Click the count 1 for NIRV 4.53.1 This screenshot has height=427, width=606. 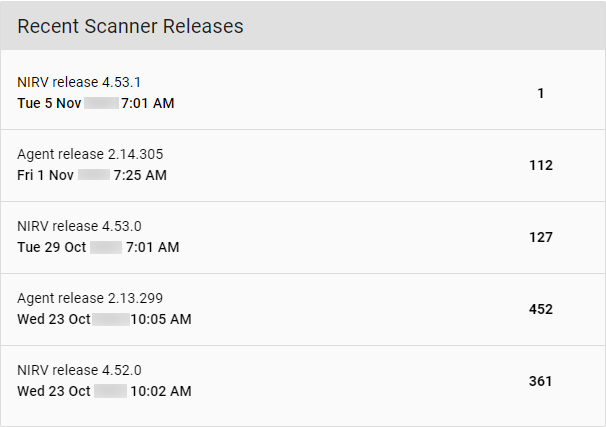(541, 93)
